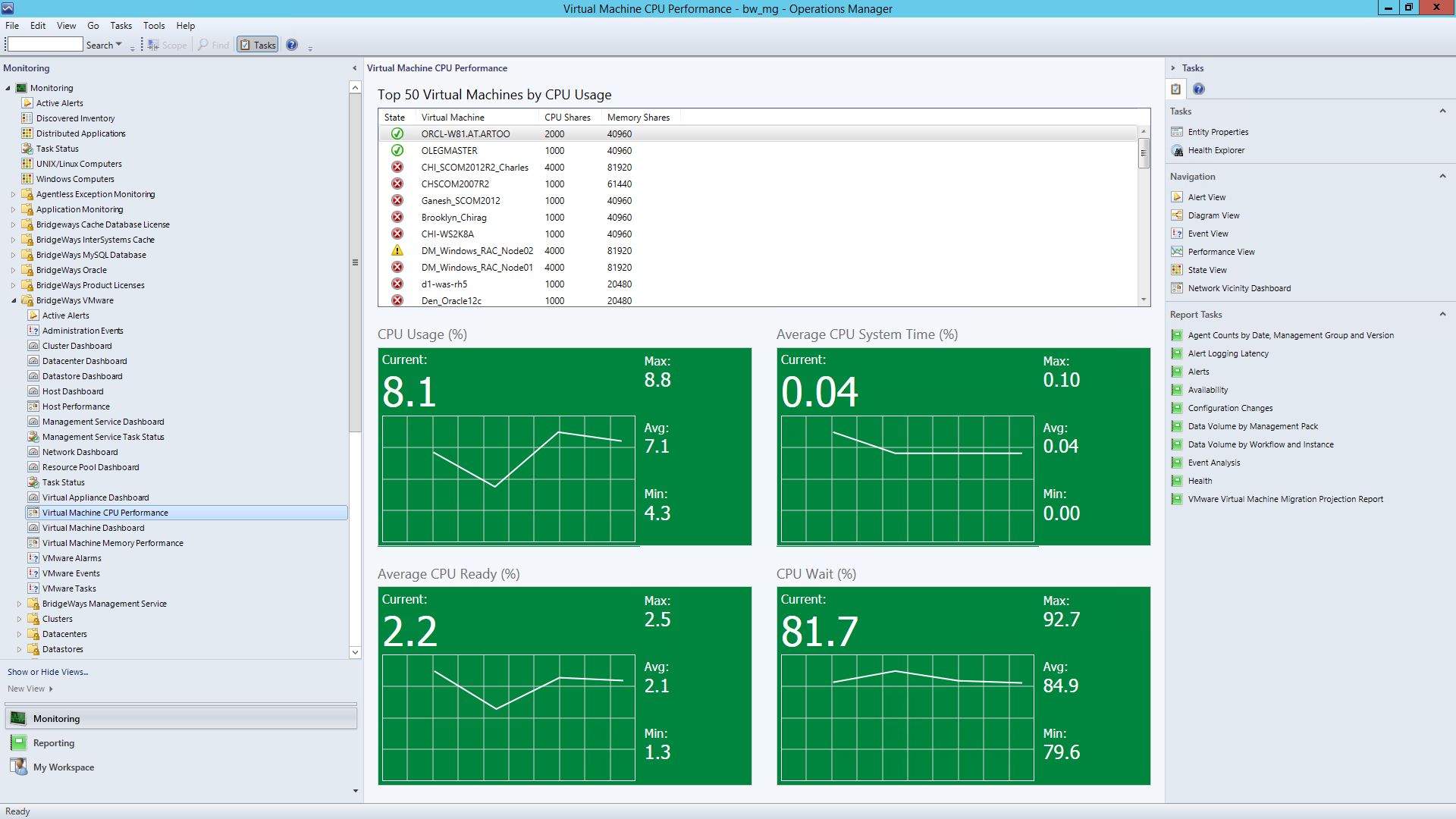The height and width of the screenshot is (819, 1456).
Task: Click ORCL-W81.AT.ARTOO virtual machine row
Action: (x=467, y=134)
